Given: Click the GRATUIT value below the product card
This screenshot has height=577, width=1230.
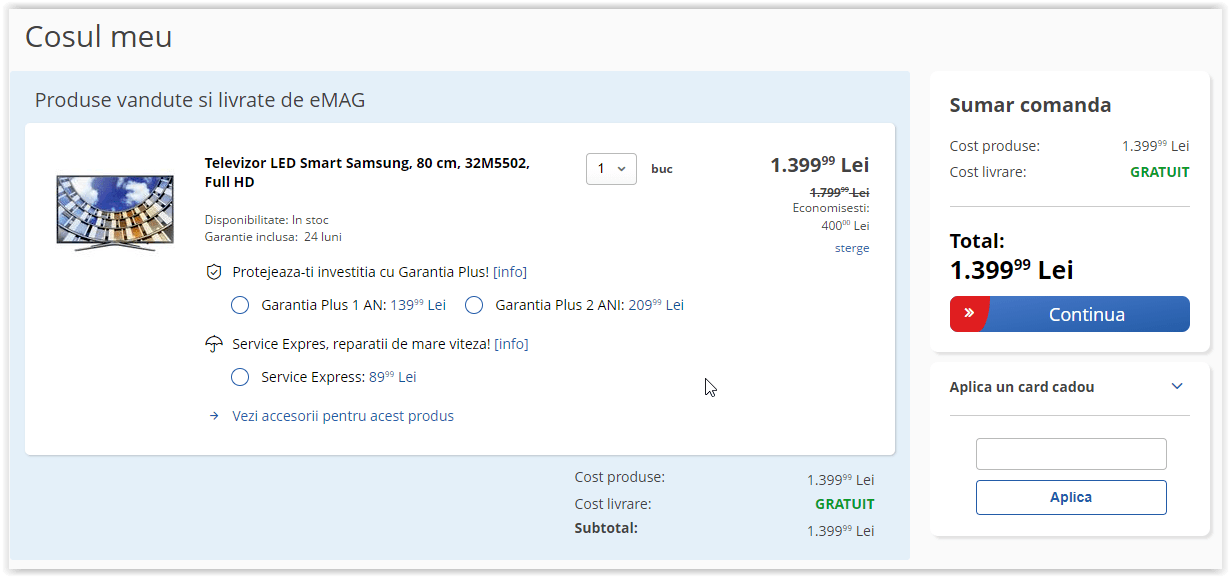Looking at the screenshot, I should click(845, 504).
